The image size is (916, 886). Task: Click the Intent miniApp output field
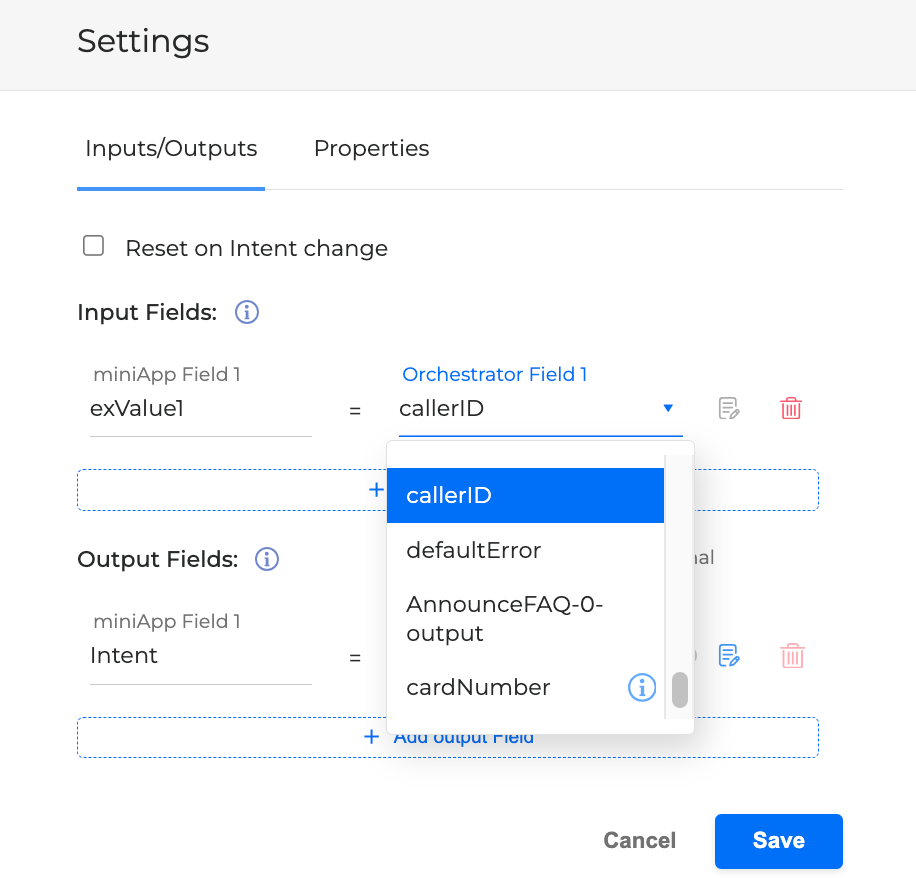[x=200, y=656]
